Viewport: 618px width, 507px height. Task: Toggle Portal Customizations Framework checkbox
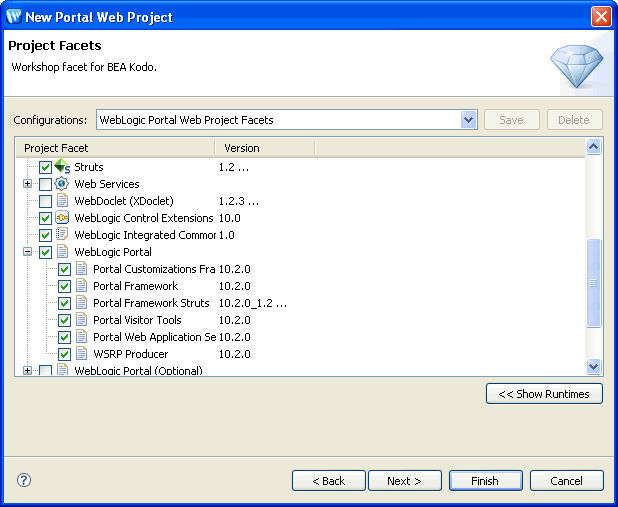coord(64,269)
